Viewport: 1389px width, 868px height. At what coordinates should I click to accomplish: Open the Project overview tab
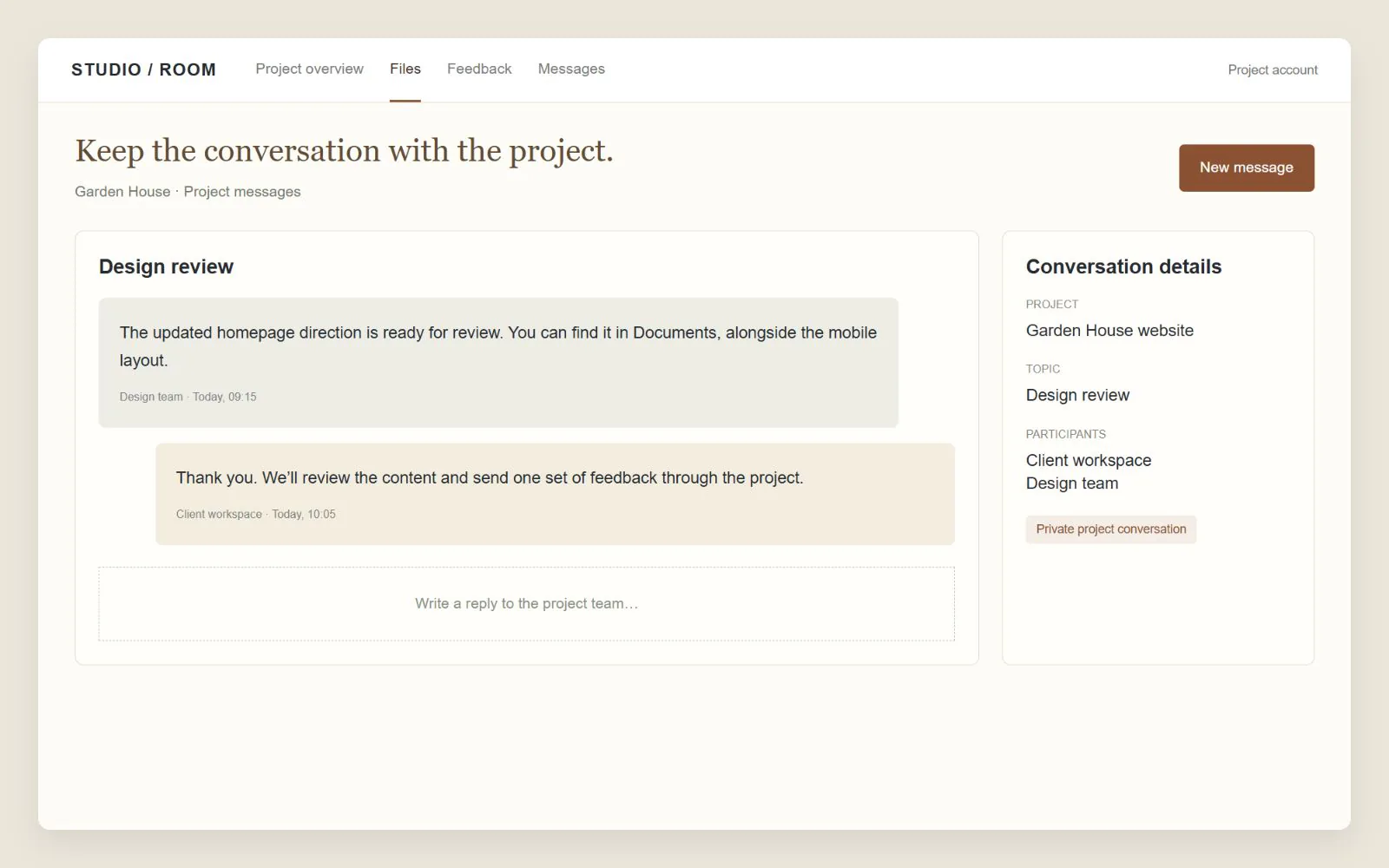click(x=309, y=69)
